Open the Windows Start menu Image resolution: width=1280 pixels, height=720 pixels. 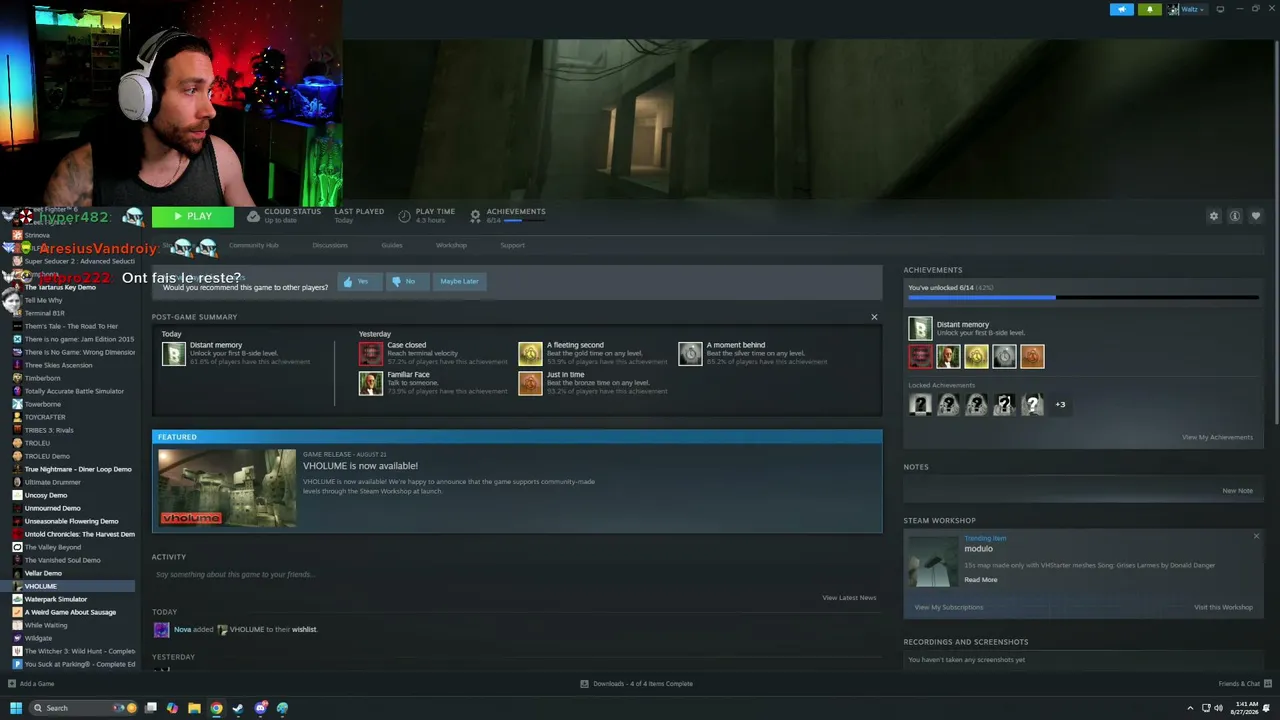(15, 708)
